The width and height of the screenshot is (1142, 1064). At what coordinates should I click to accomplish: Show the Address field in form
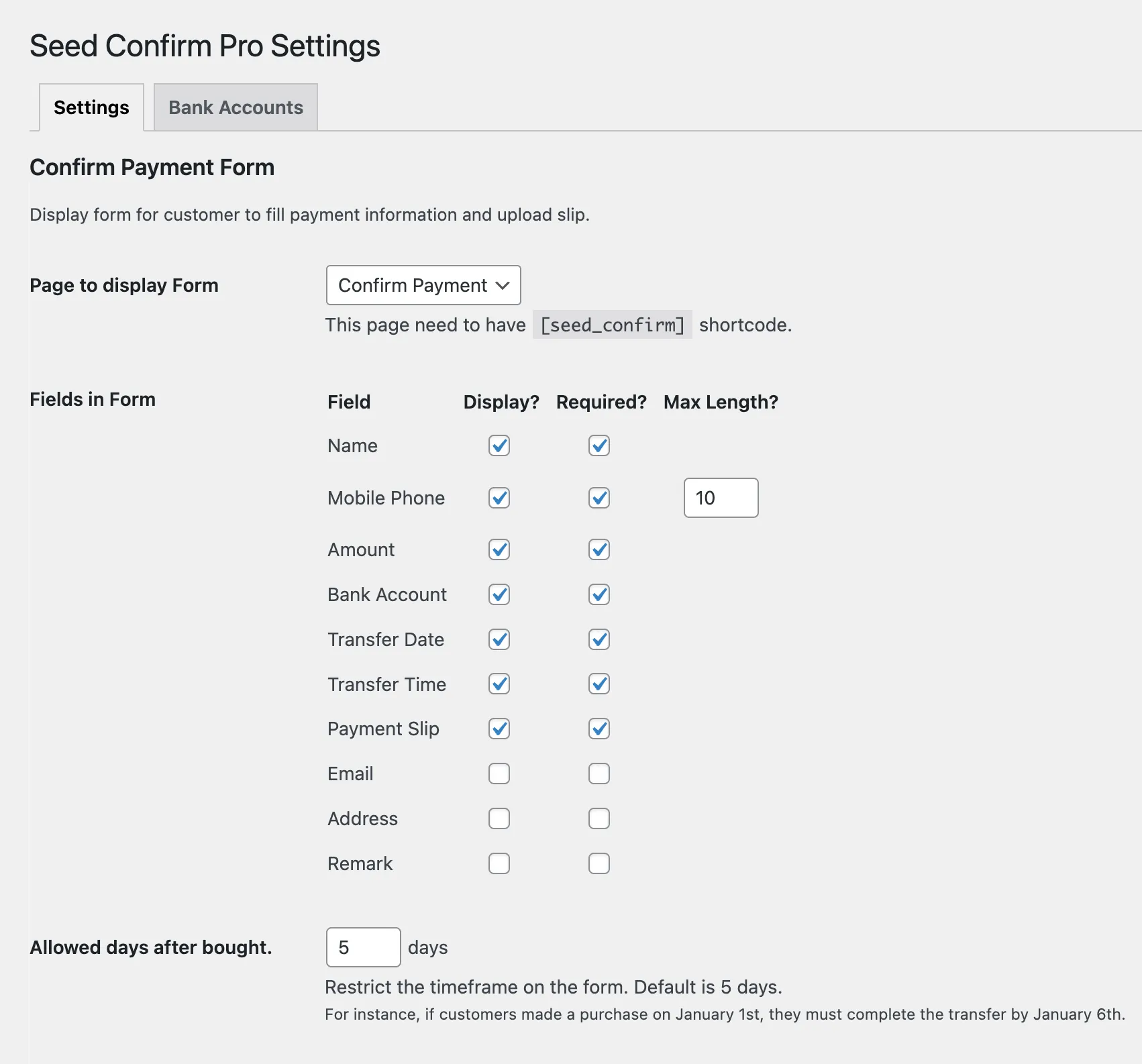pos(499,818)
